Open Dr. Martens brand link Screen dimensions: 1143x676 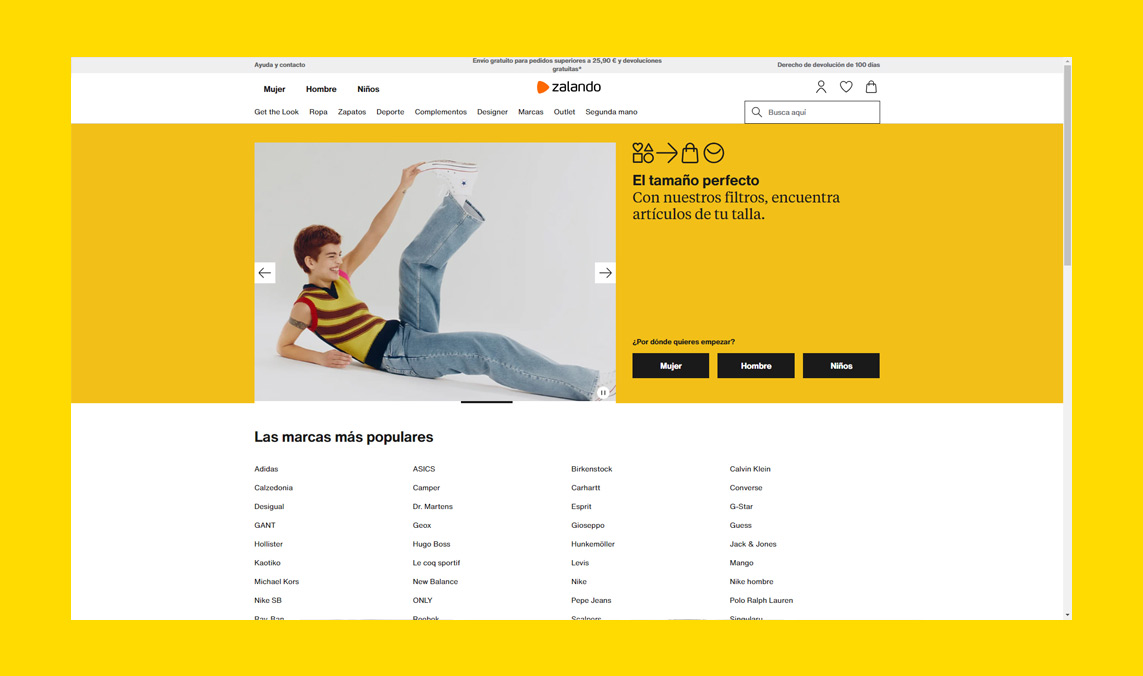(432, 507)
